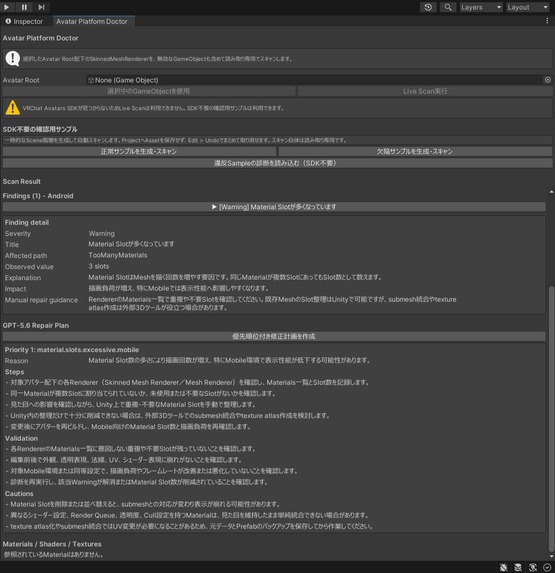This screenshot has width=555, height=573.
Task: Click the 優先順位付き修正計画を作成 button
Action: click(274, 337)
